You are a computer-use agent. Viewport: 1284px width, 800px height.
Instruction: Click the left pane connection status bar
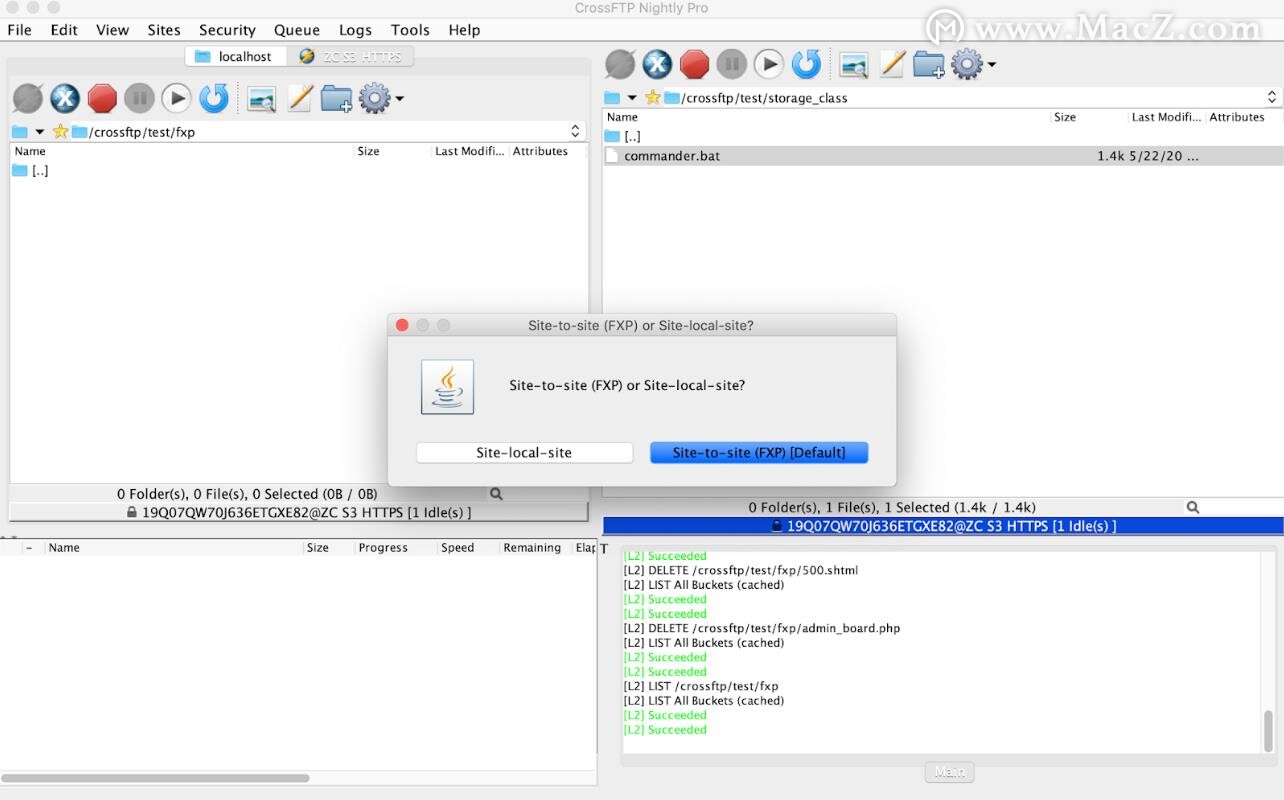tap(298, 512)
